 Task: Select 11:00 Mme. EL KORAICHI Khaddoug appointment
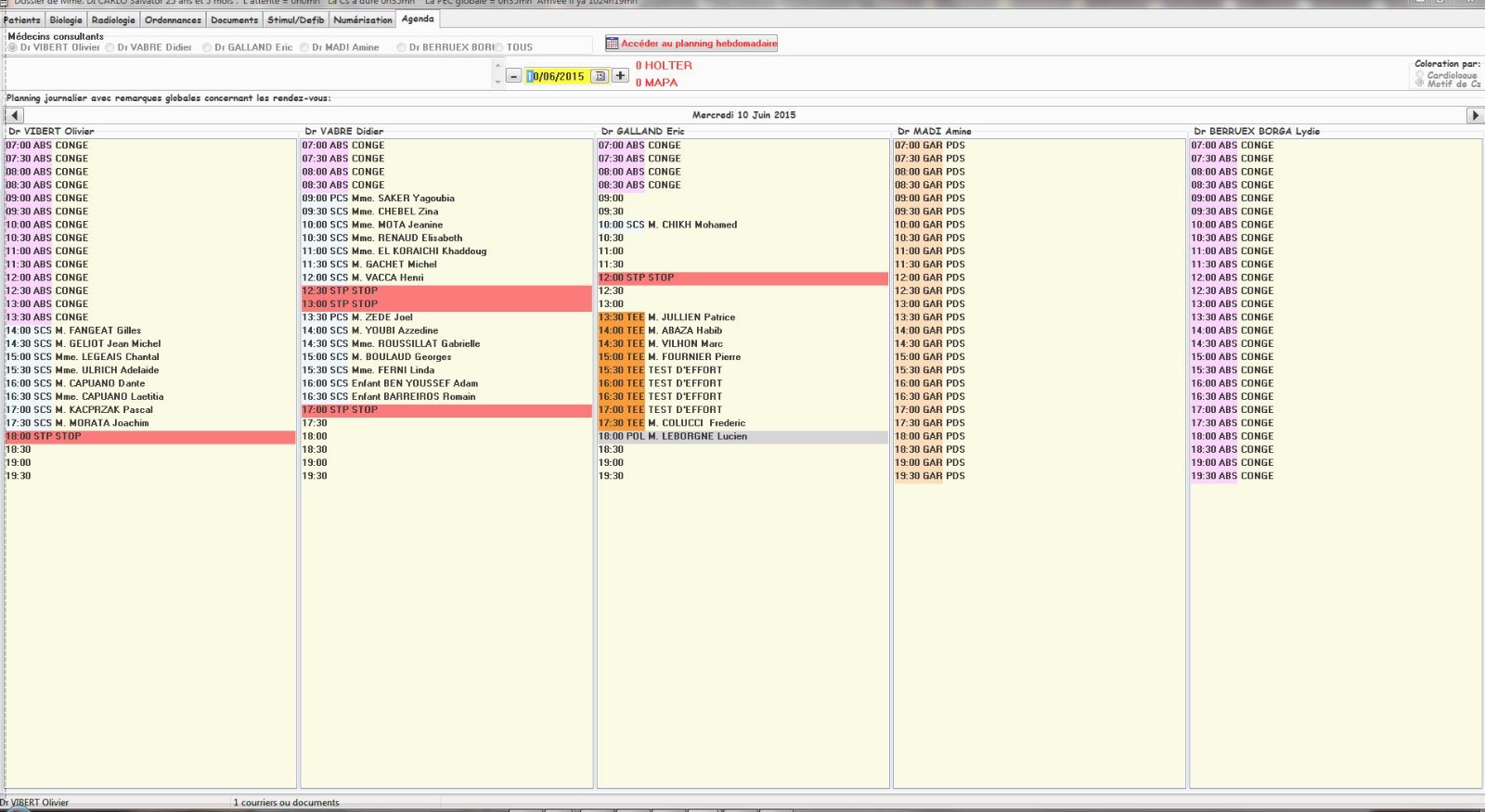(446, 251)
